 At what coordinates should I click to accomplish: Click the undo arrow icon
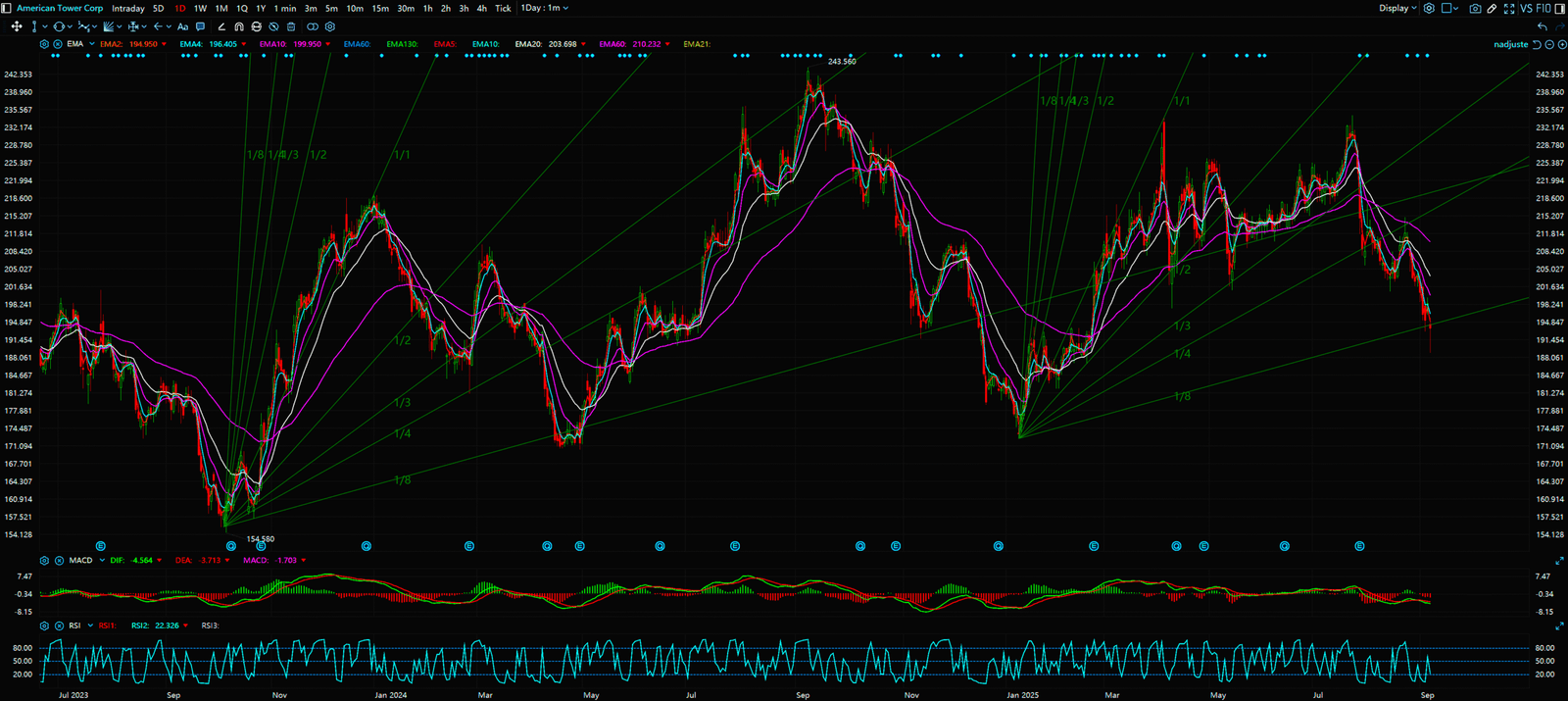tap(1543, 26)
